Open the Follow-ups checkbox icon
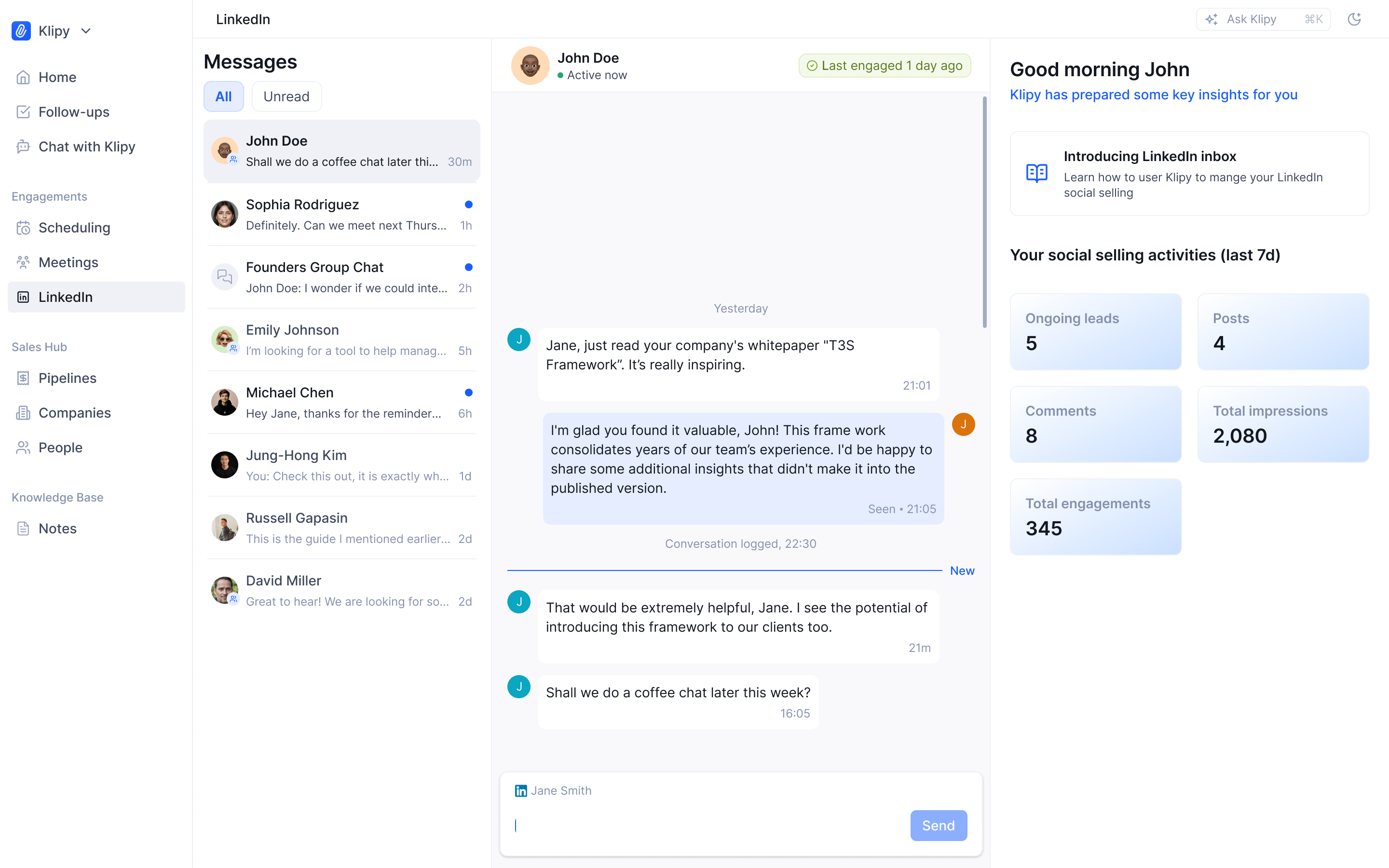Image resolution: width=1389 pixels, height=868 pixels. point(23,112)
